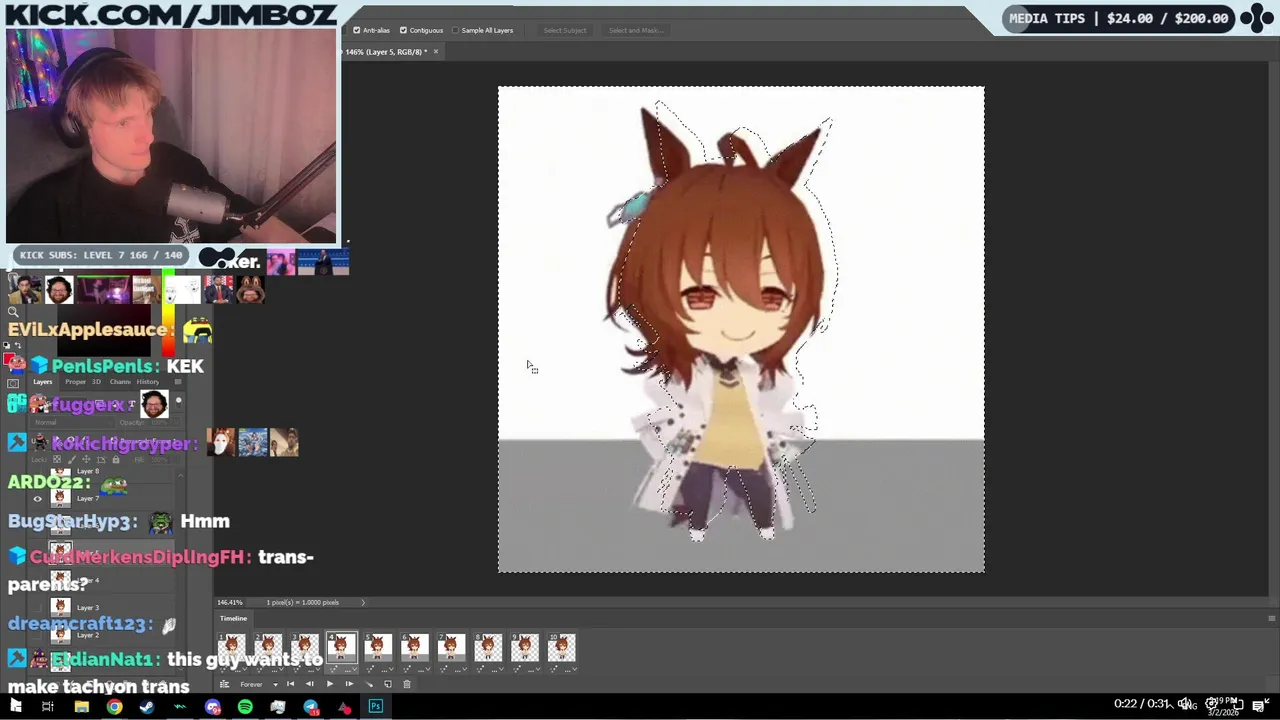
Task: Hide Layer 7 using eye icon
Action: coord(37,499)
